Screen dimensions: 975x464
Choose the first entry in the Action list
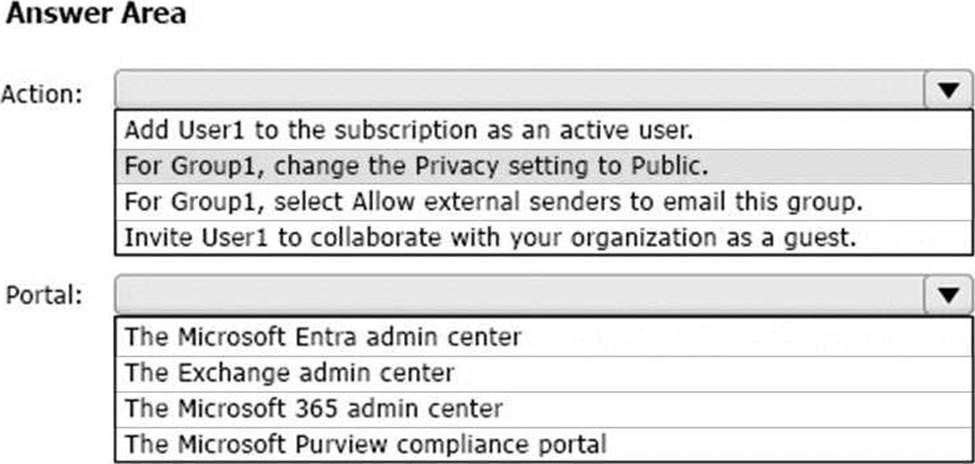point(543,131)
